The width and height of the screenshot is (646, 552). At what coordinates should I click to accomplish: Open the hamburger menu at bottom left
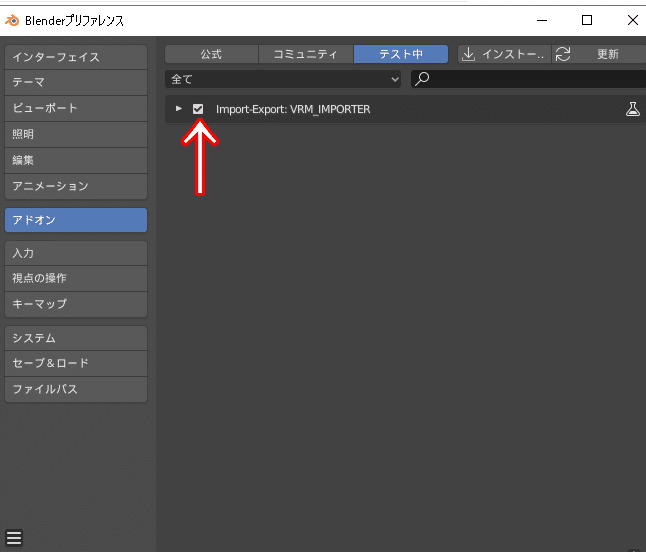click(14, 538)
